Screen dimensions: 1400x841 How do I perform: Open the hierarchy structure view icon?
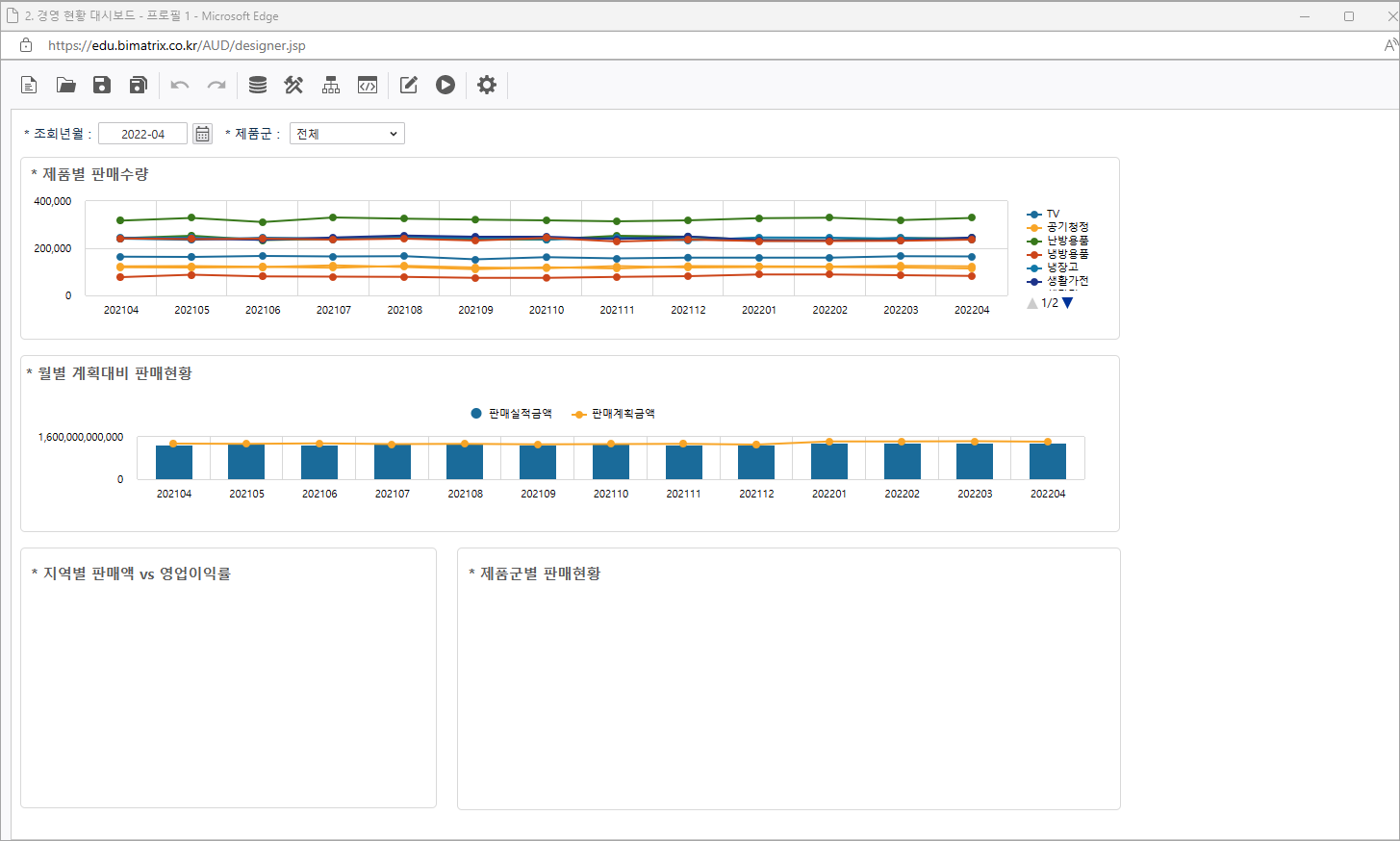331,85
